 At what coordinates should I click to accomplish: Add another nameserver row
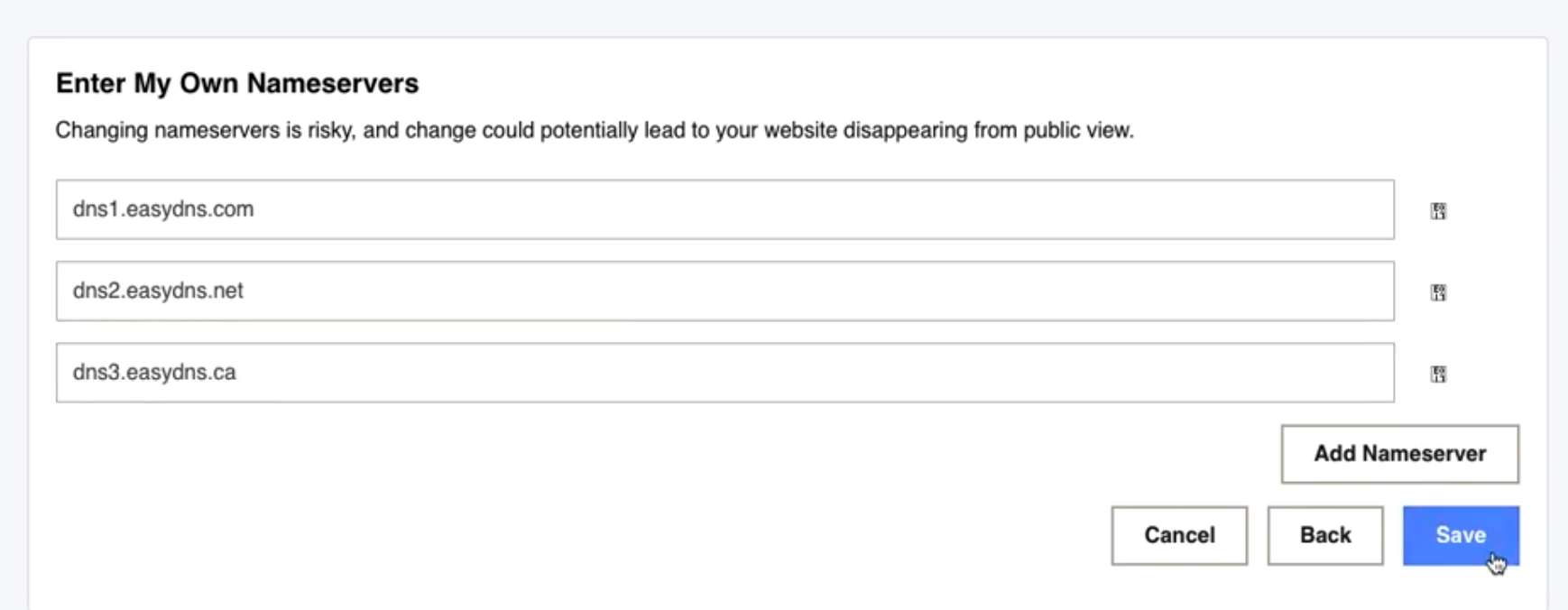1399,454
